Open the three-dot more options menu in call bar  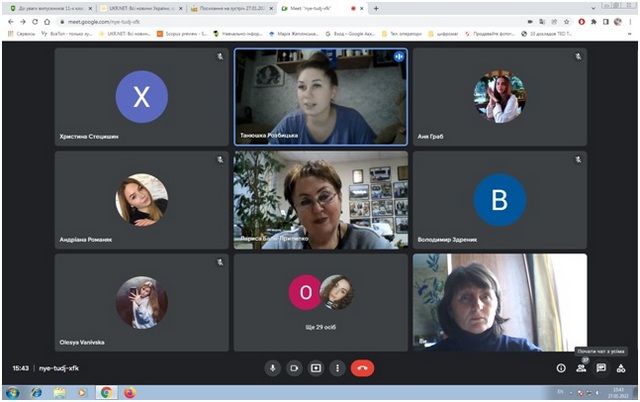[337, 368]
